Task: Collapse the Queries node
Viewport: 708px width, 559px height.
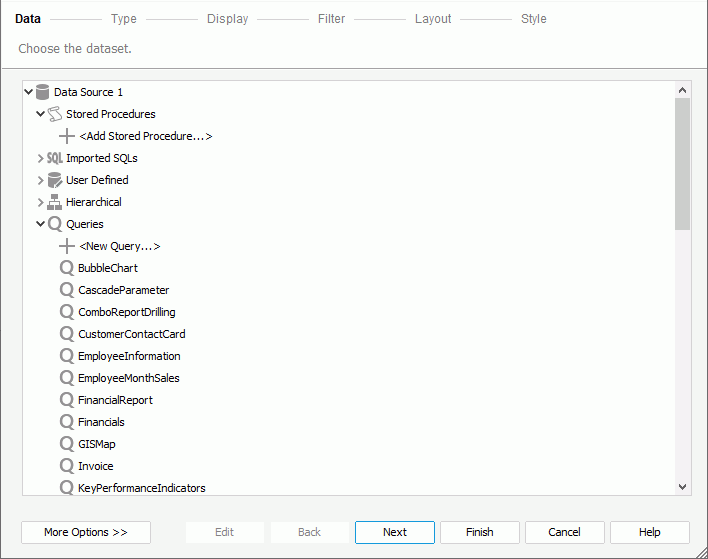Action: tap(41, 224)
